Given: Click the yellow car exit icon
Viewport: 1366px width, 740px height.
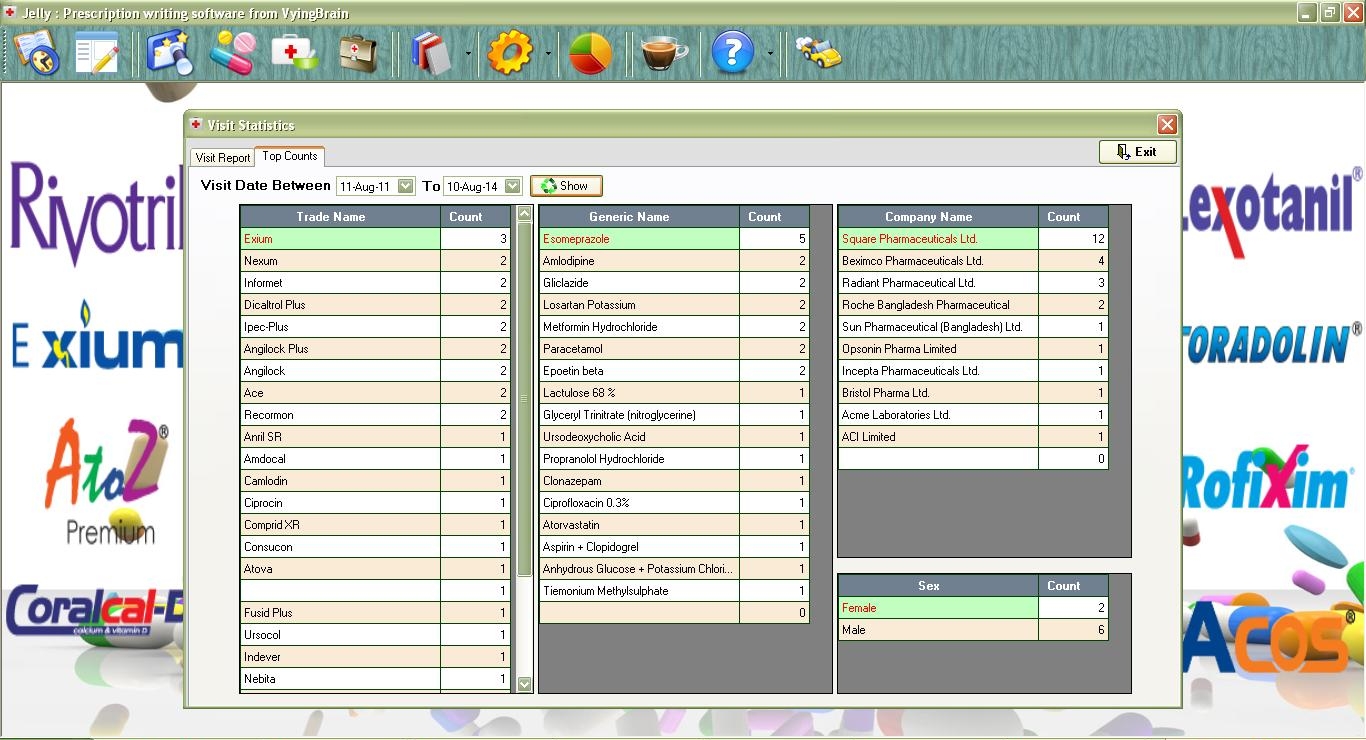Looking at the screenshot, I should pyautogui.click(x=818, y=52).
